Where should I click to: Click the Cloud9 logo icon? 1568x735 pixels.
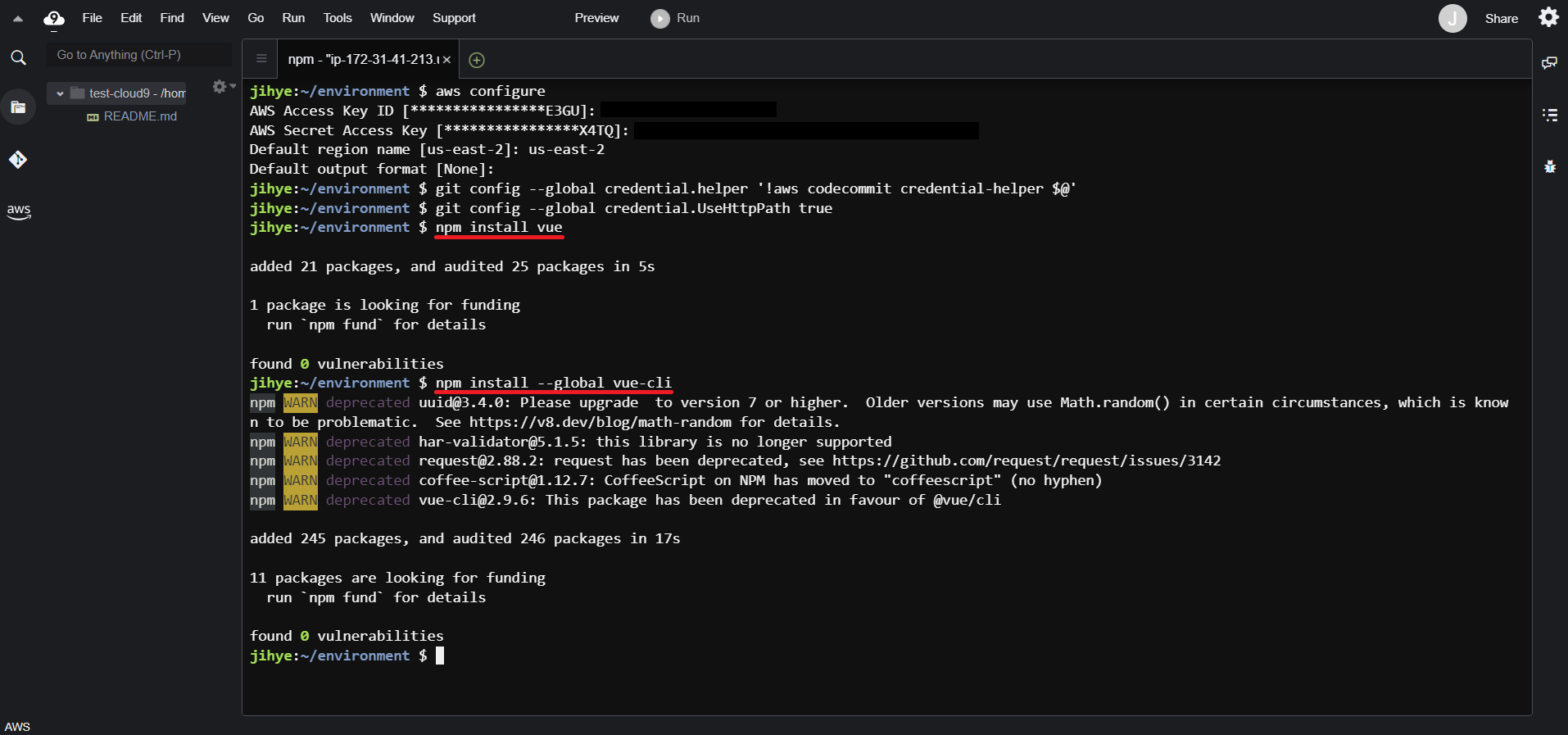(54, 18)
